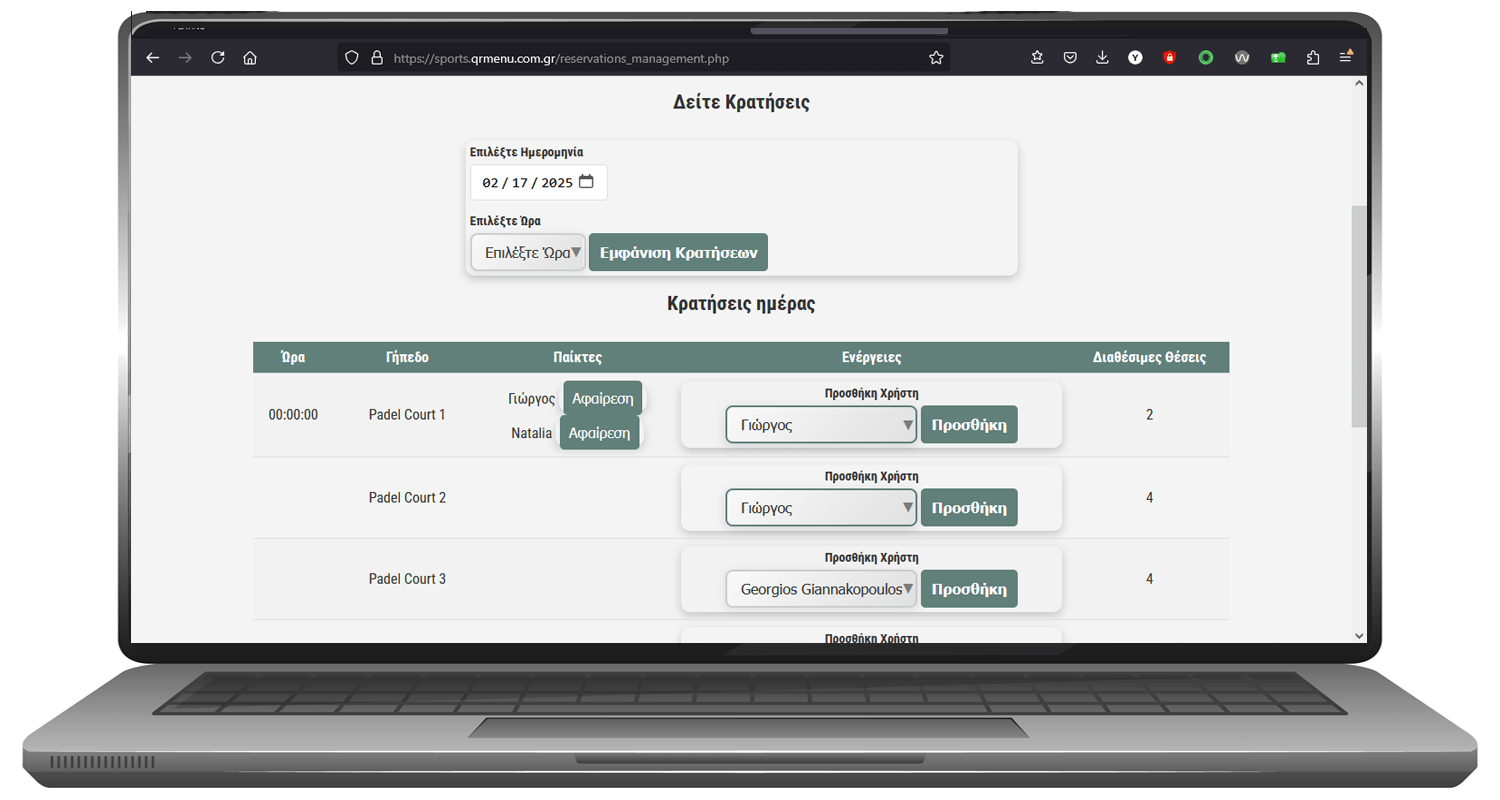Open Padel Court 2 user dropdown
Viewport: 1500px width, 800px height.
click(x=821, y=508)
